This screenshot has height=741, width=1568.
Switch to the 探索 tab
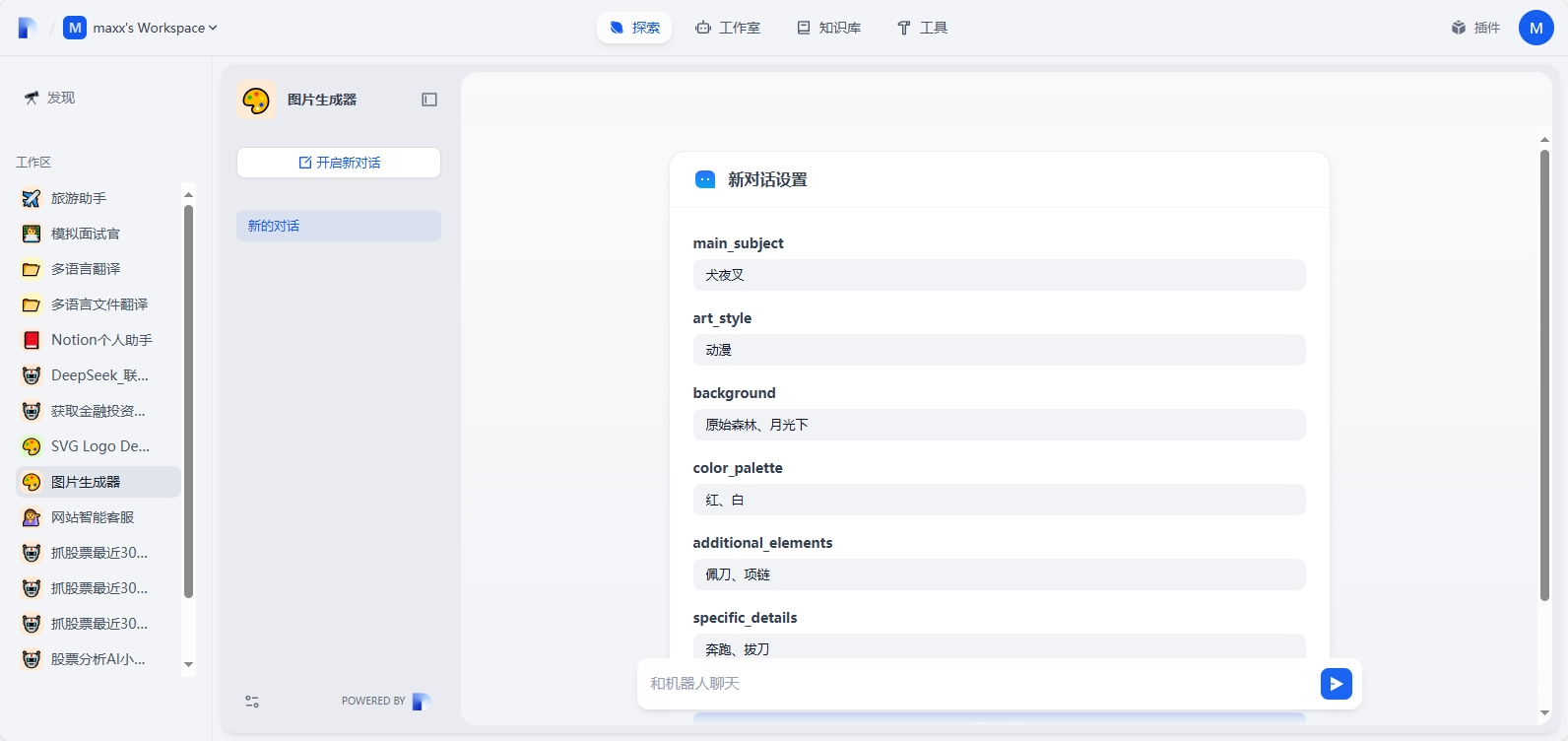click(634, 28)
